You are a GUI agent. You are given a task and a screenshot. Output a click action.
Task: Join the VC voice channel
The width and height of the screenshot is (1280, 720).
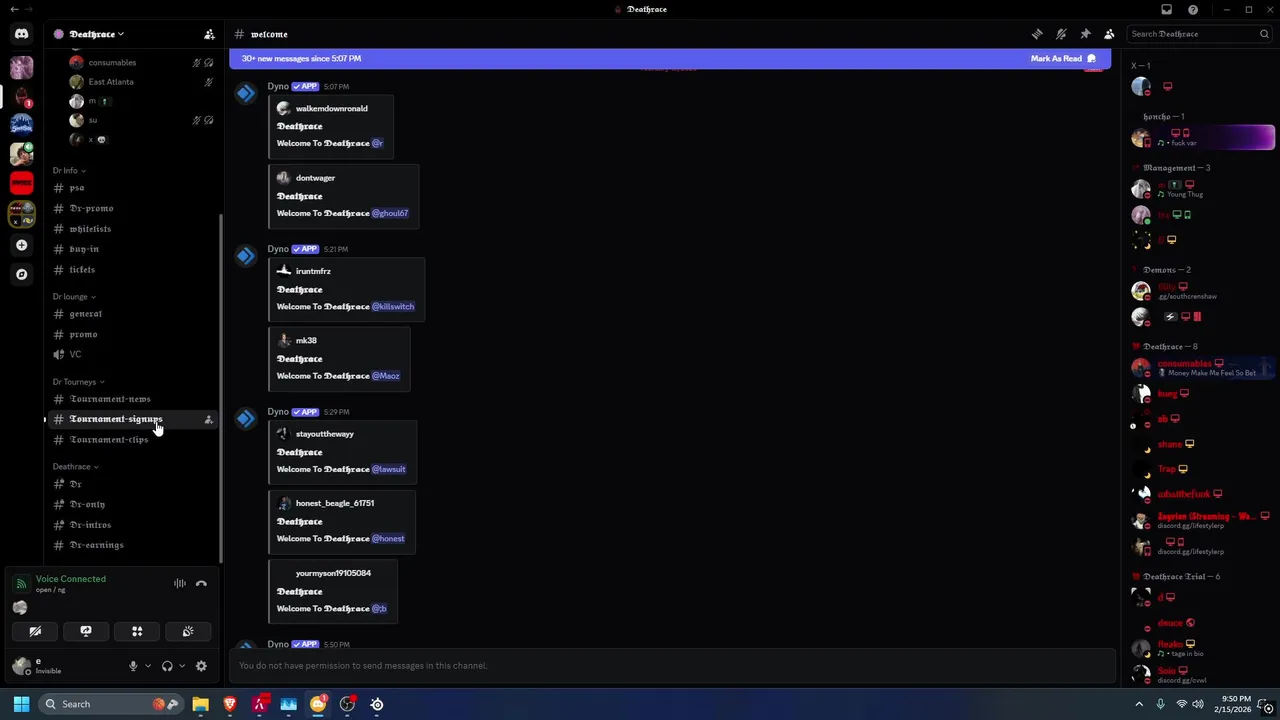pyautogui.click(x=131, y=354)
